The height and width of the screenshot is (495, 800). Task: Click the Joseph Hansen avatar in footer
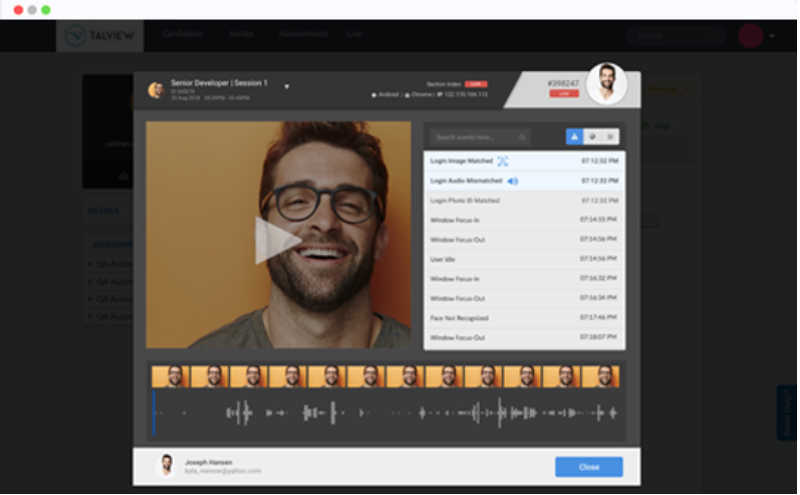[x=166, y=466]
